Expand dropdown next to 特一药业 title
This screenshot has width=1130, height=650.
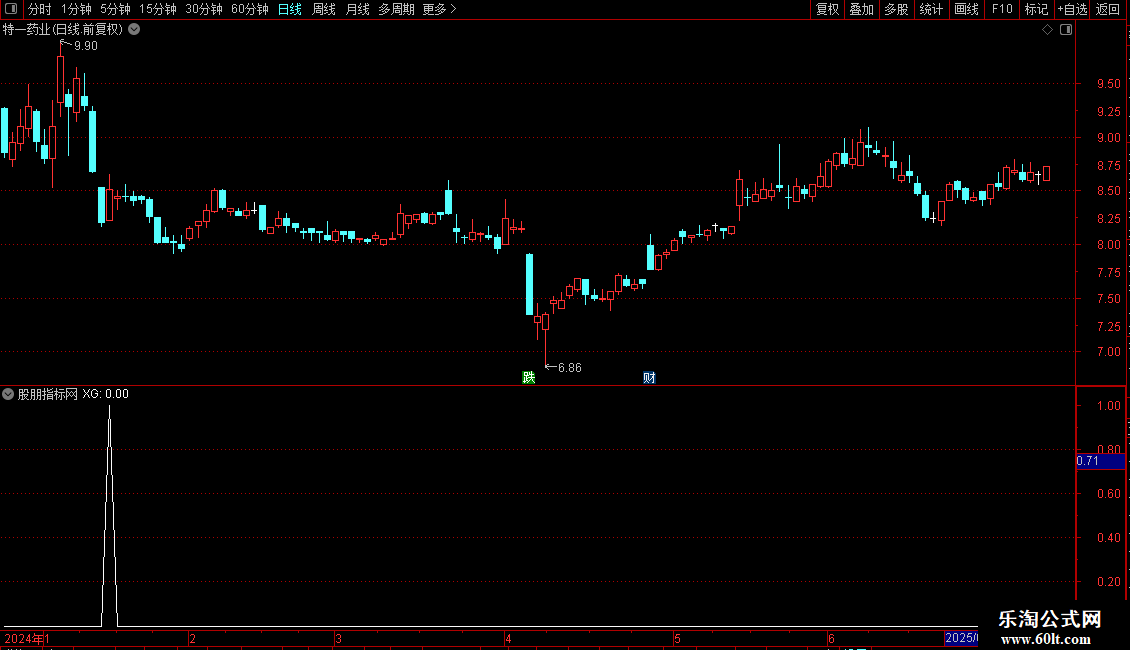(x=134, y=30)
